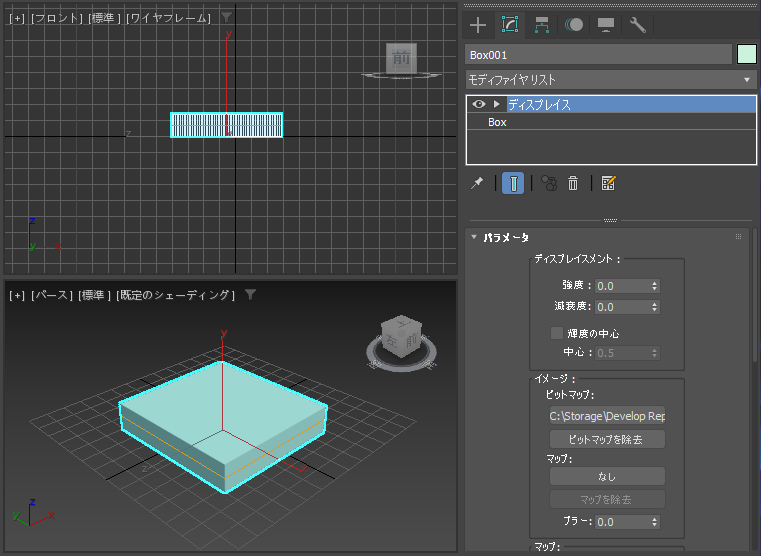Open front viewport [+] menu
The width and height of the screenshot is (761, 556).
[17, 18]
